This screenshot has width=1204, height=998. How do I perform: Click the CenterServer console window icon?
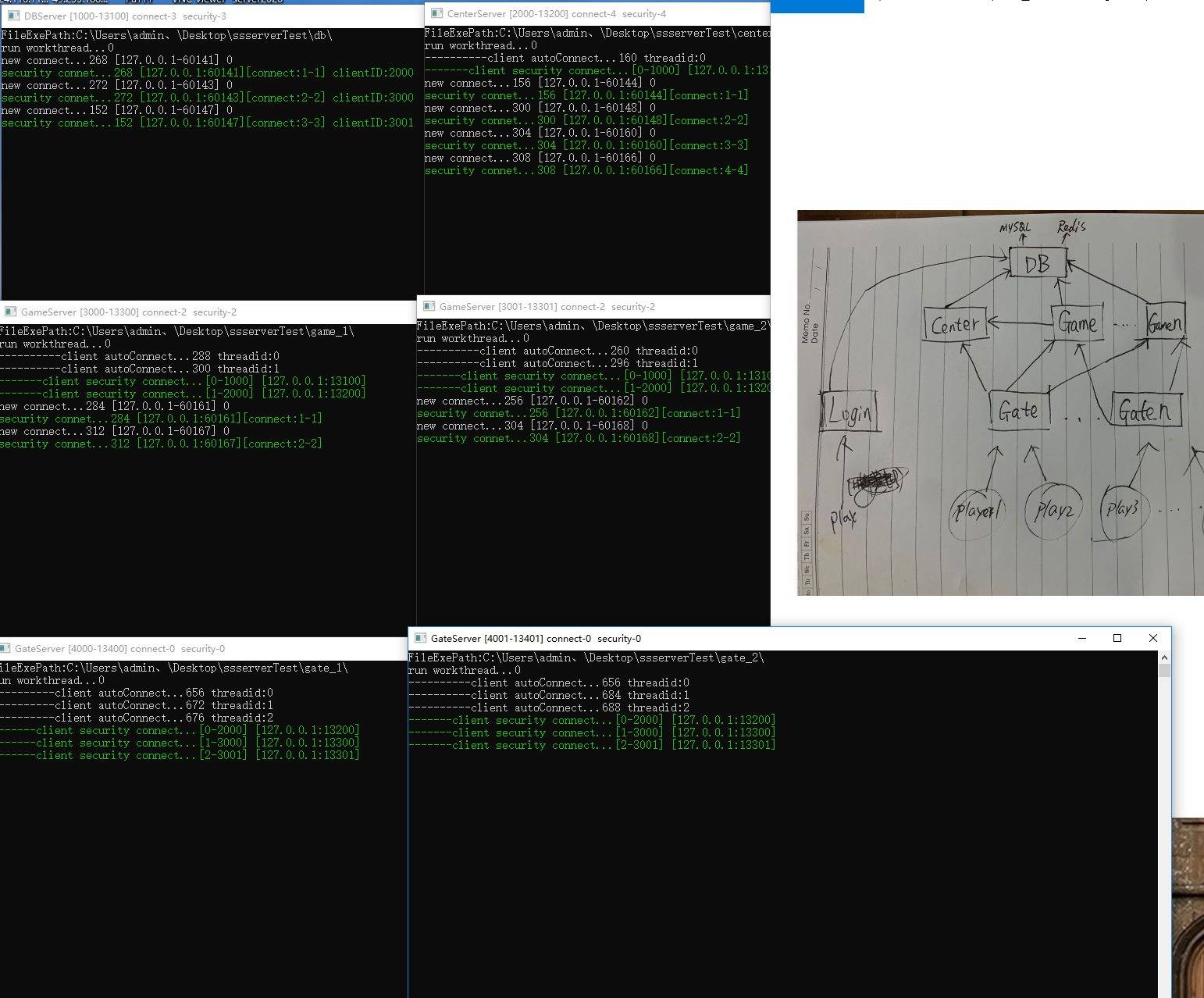(x=436, y=13)
